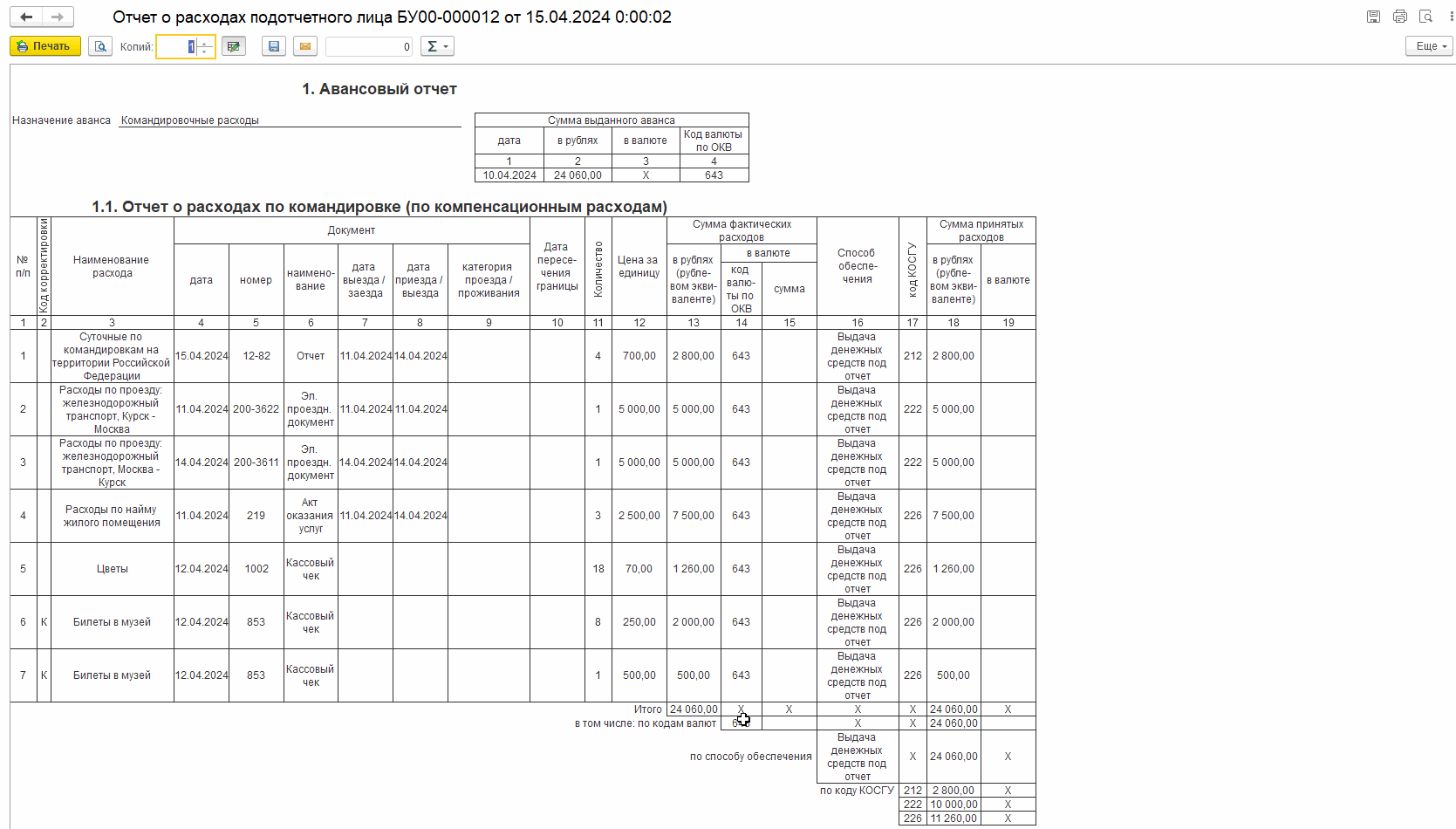This screenshot has height=829, width=1456.
Task: Click the unit price 2 500,00 cell
Action: pos(639,516)
